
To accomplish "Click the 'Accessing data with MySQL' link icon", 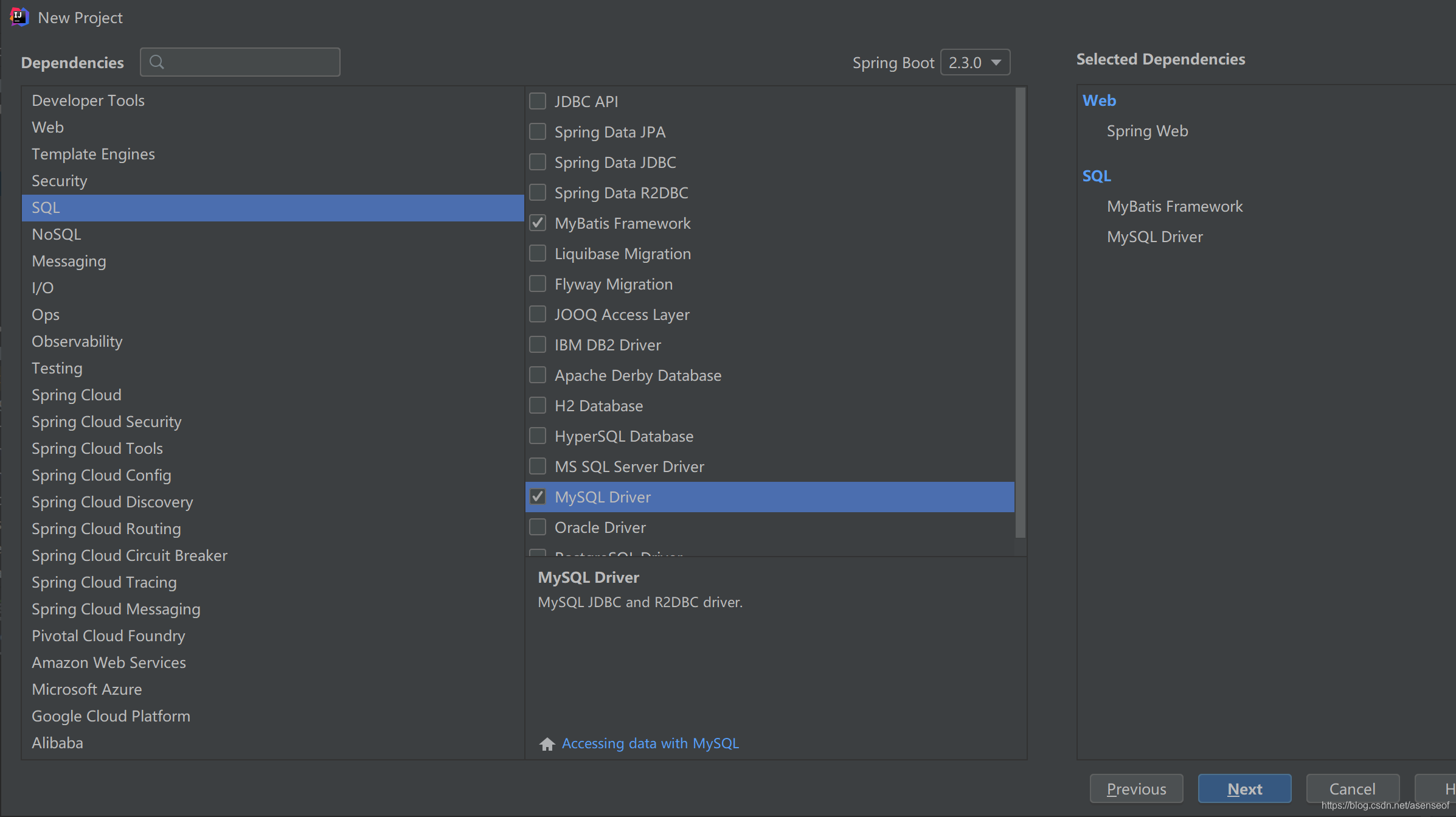I will pyautogui.click(x=547, y=743).
